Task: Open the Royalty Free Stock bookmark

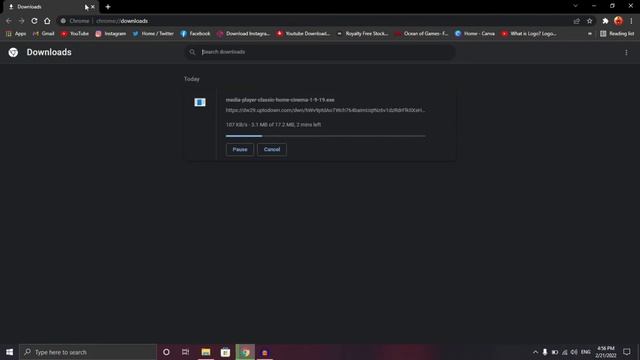Action: coord(362,34)
